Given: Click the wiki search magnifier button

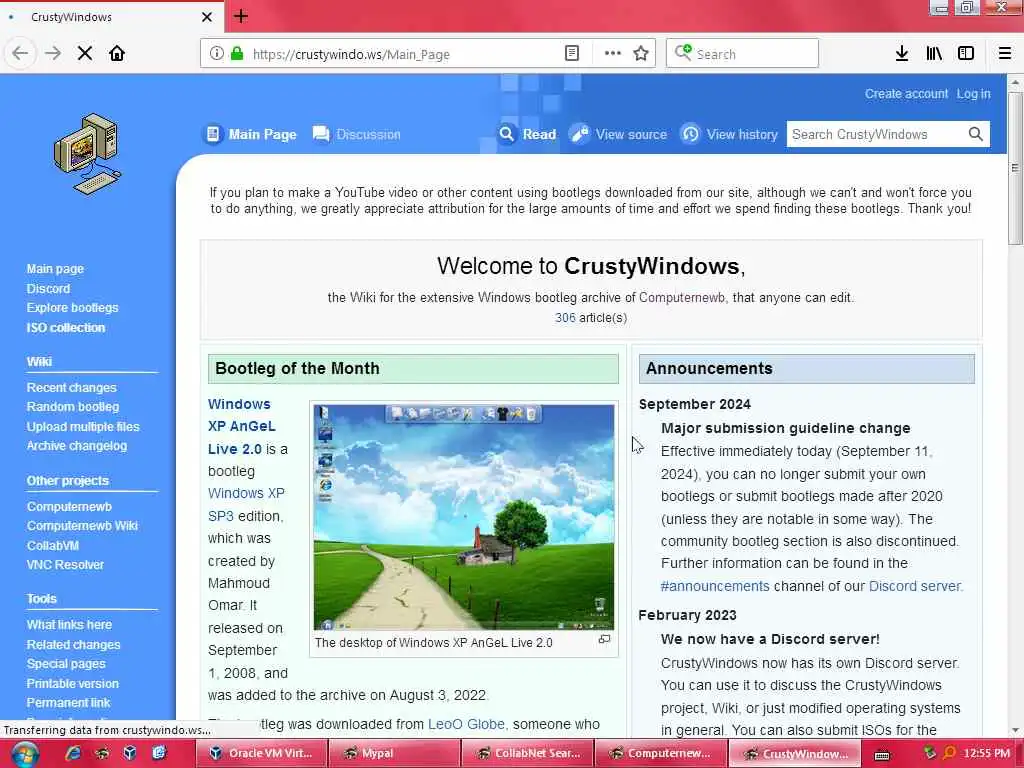Looking at the screenshot, I should tap(975, 135).
